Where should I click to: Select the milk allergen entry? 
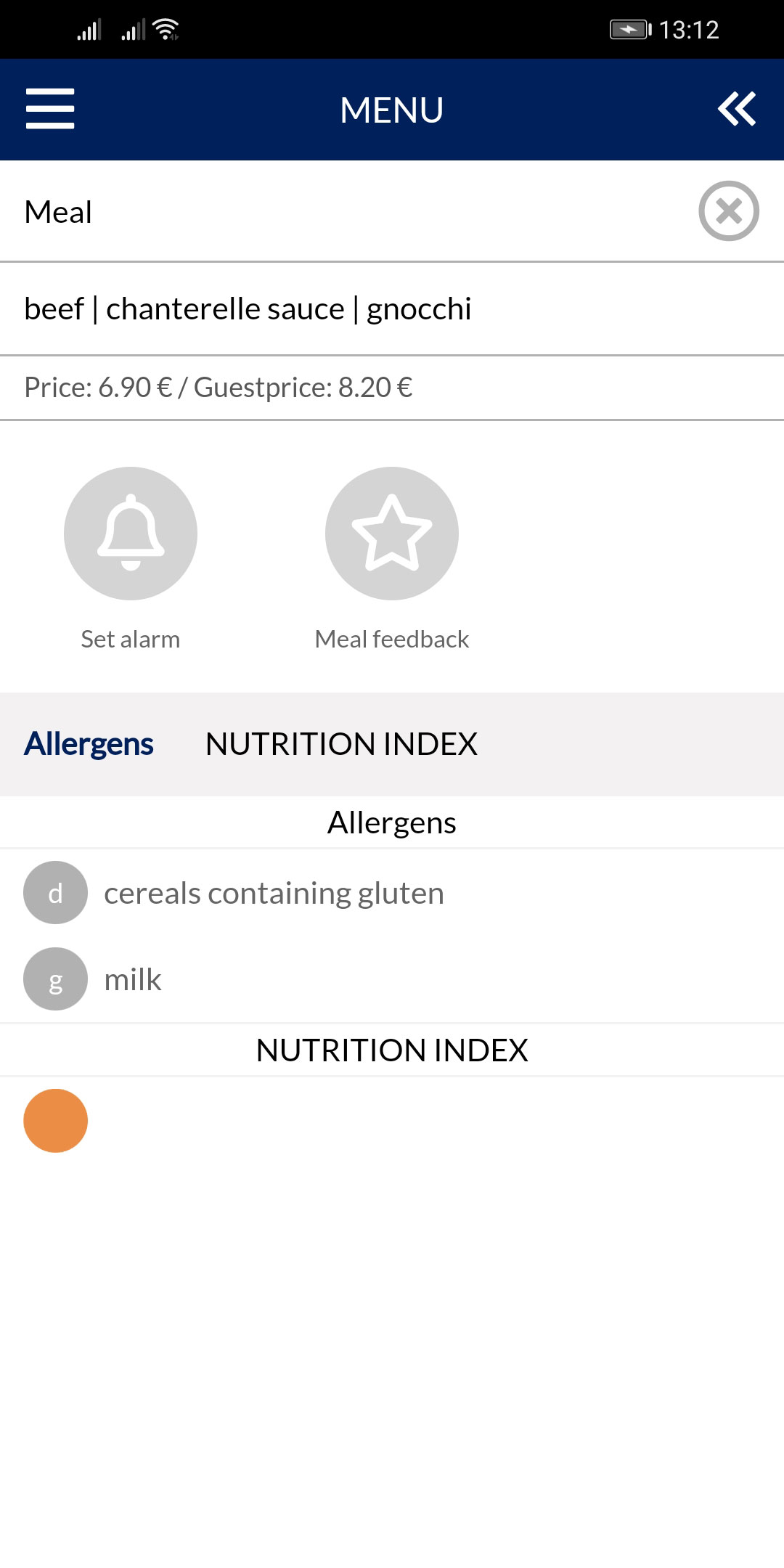click(x=133, y=979)
